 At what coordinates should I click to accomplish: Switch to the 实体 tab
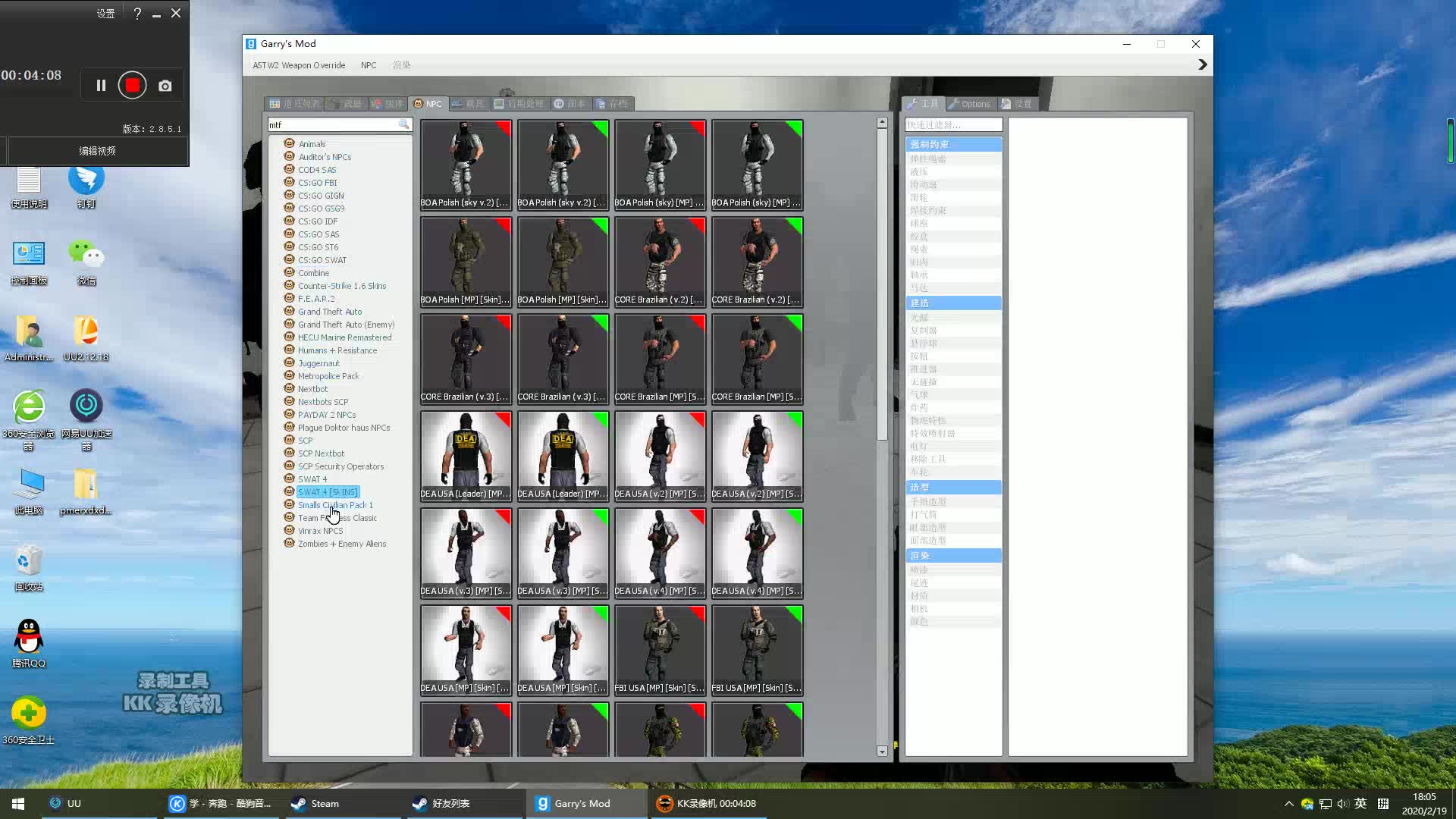pos(388,104)
